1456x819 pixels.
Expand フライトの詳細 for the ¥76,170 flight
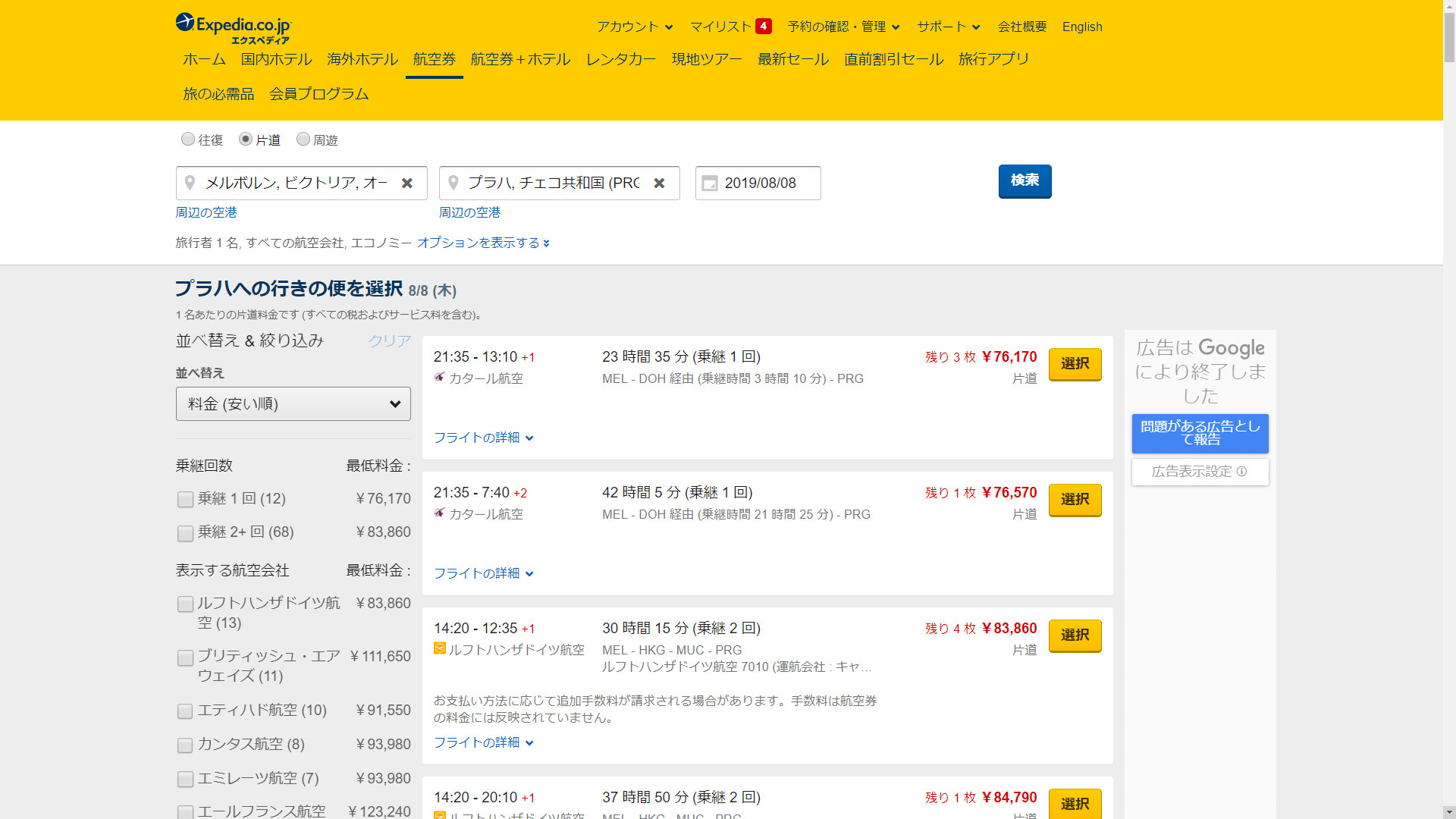coord(483,438)
